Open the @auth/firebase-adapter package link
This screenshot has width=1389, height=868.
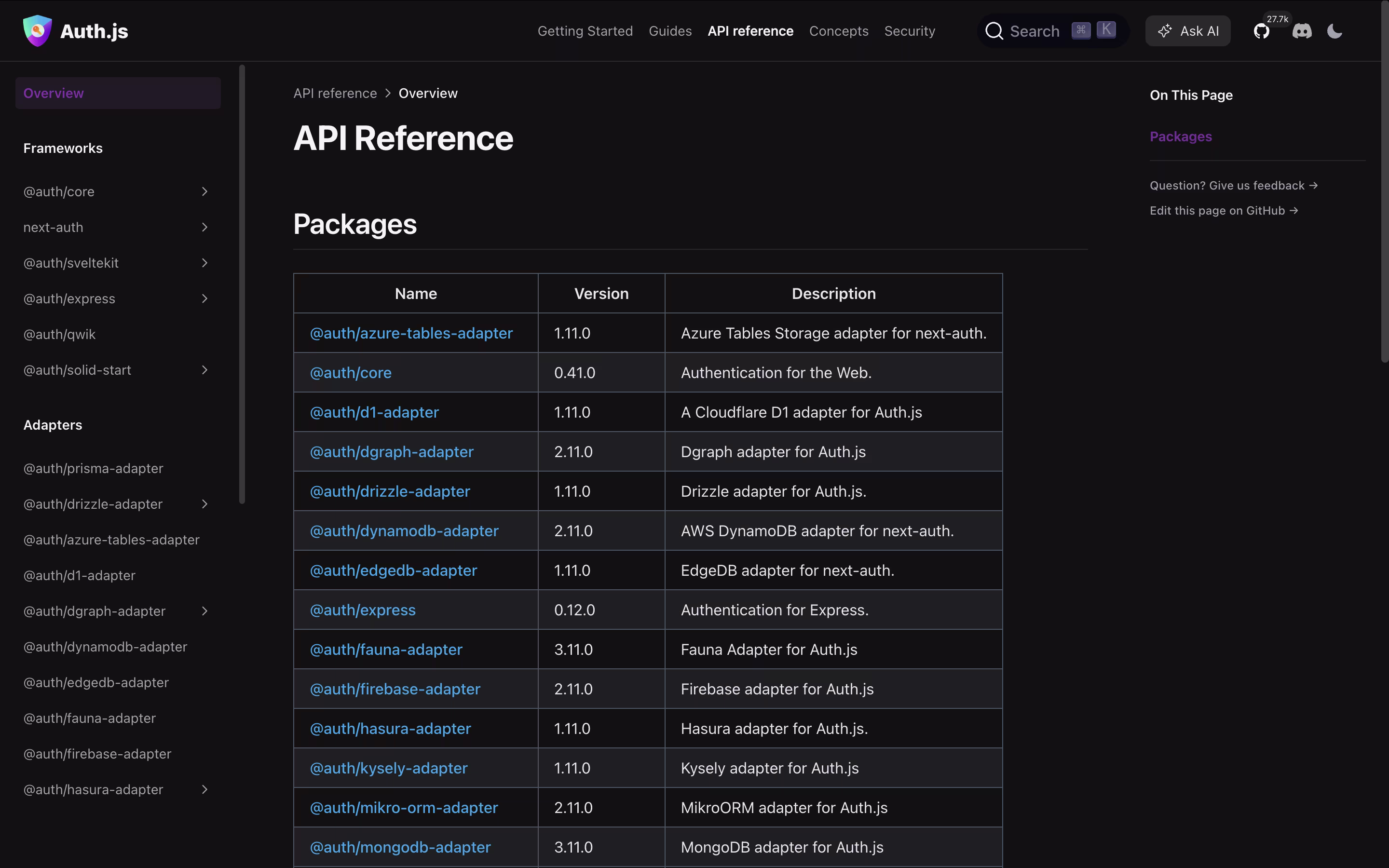tap(395, 689)
